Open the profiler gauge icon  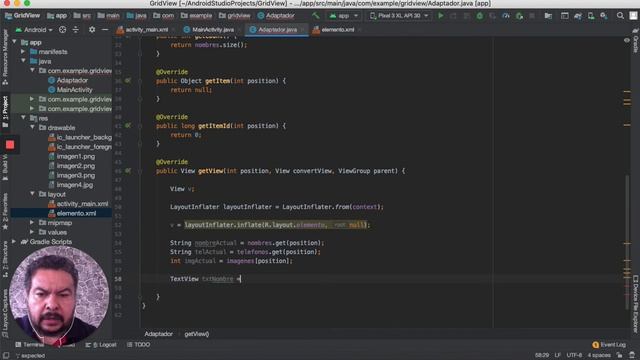click(506, 16)
